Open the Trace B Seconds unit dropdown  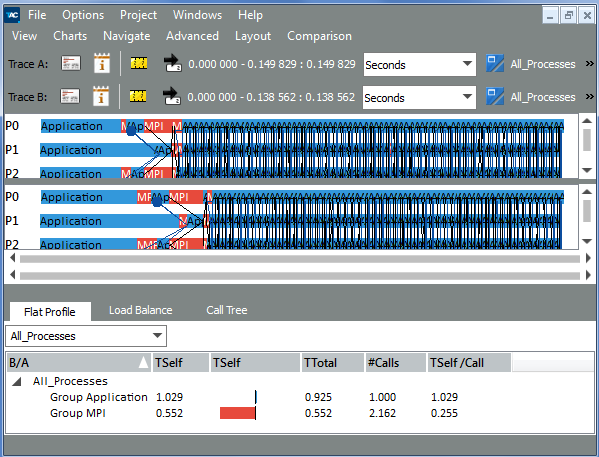click(419, 97)
